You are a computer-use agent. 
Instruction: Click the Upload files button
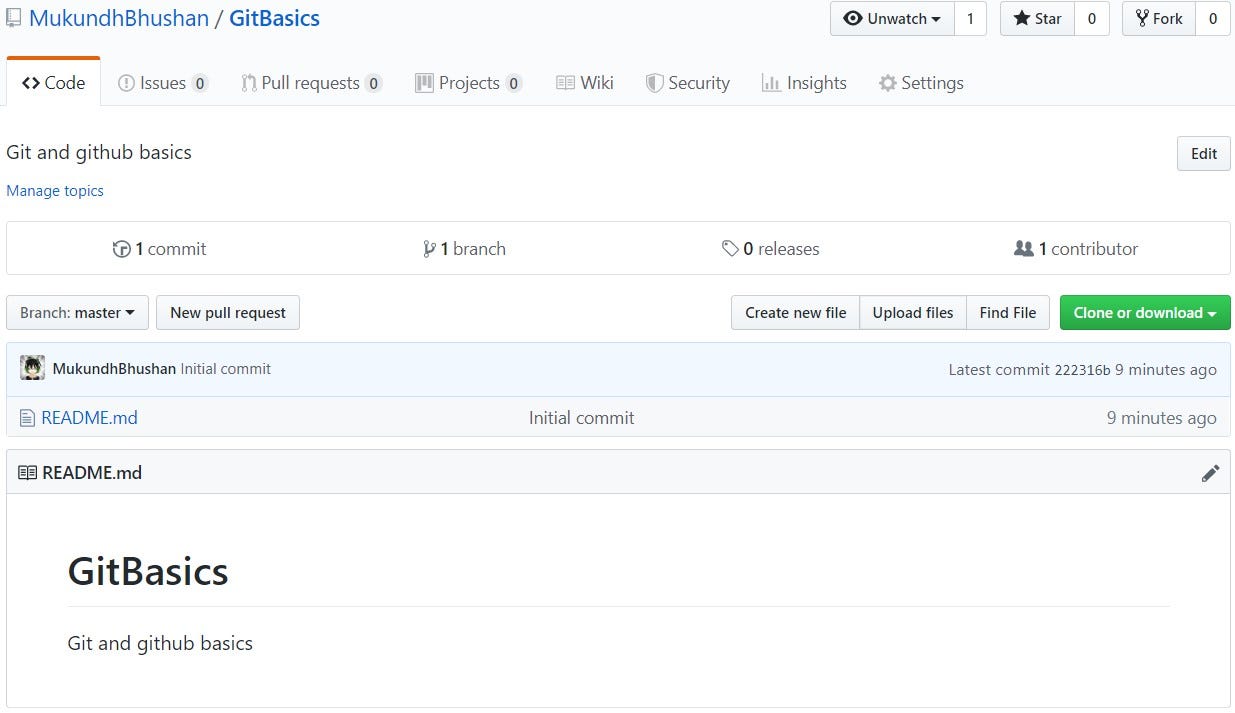tap(913, 312)
